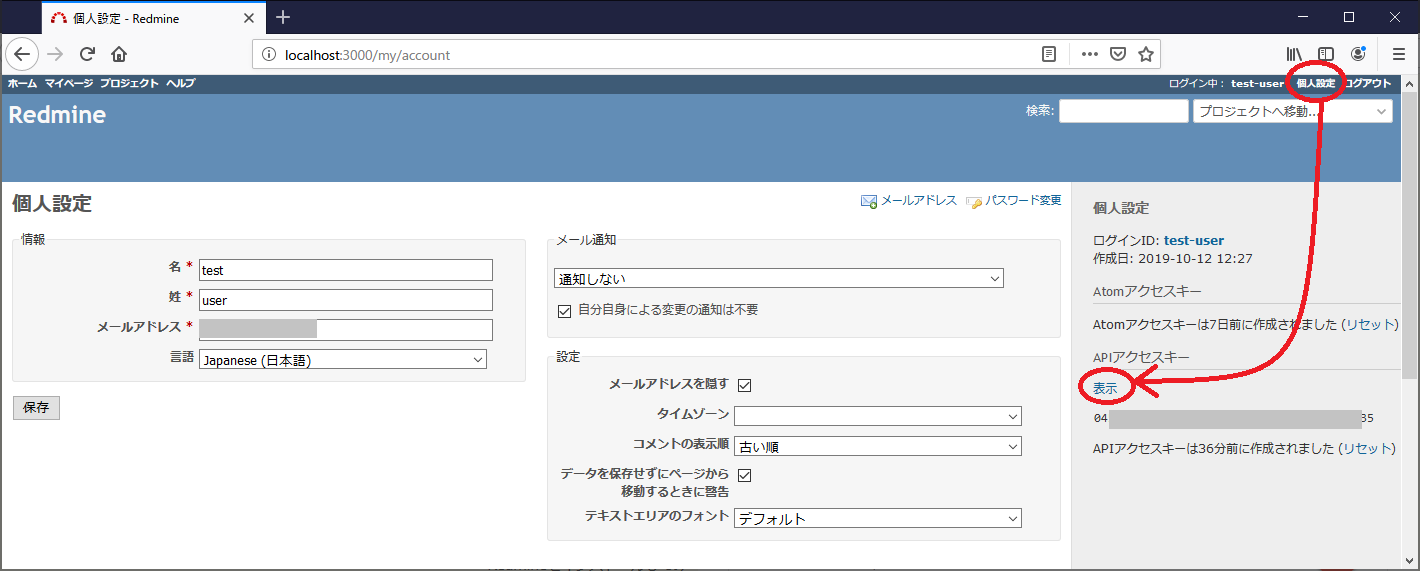Click the test-user link in the top bar
Screen dimensions: 1420x571
(1257, 83)
